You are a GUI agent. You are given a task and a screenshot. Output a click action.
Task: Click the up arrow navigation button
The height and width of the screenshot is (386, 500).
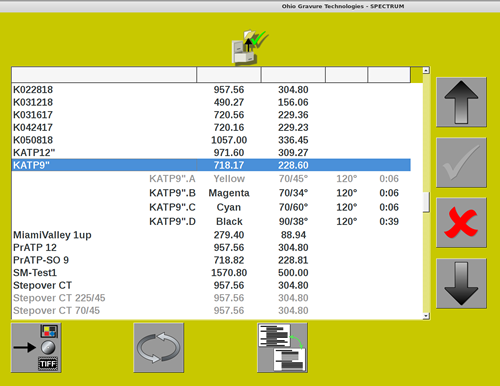(x=461, y=102)
